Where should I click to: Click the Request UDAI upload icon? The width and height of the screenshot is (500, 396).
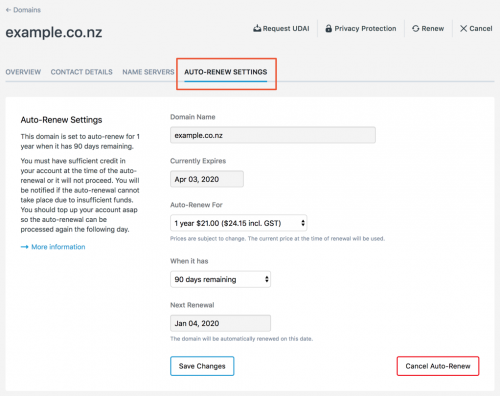coord(257,28)
